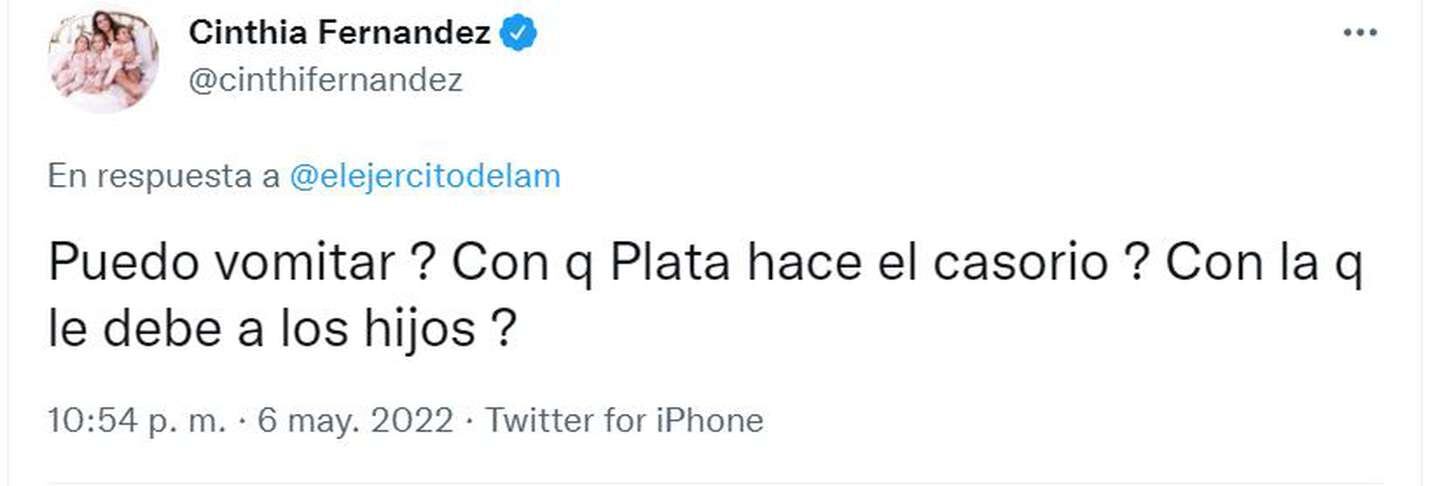Click the "En respuesta a" label
Viewport: 1440px width, 486px height.
coord(164,177)
